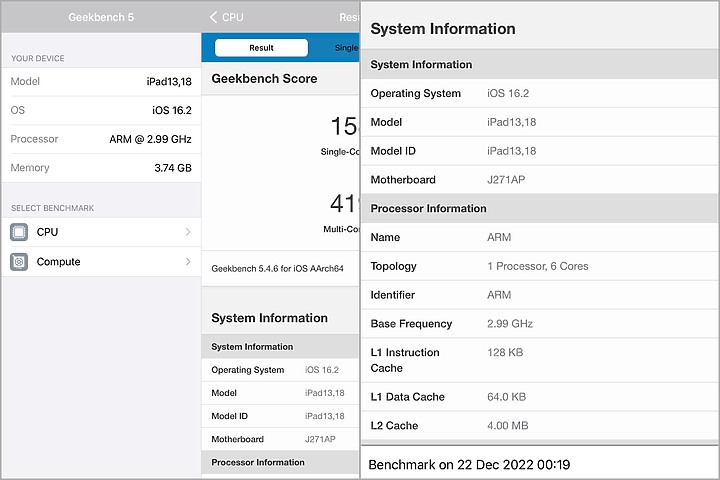720x480 pixels.
Task: Click the Model ID label in right panel
Action: click(393, 151)
